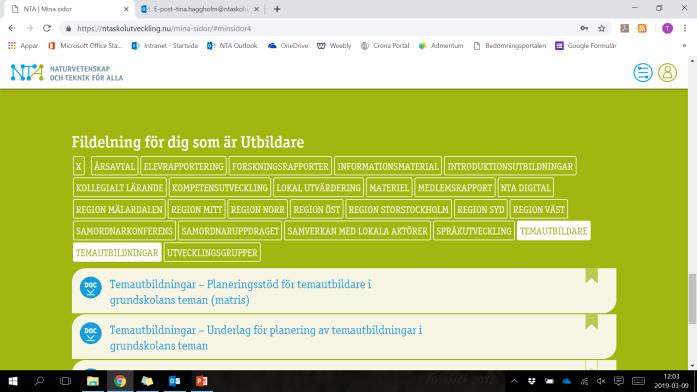Toggle the UTVECKLINGSGRUPPER filter
This screenshot has width=697, height=392.
pos(212,252)
